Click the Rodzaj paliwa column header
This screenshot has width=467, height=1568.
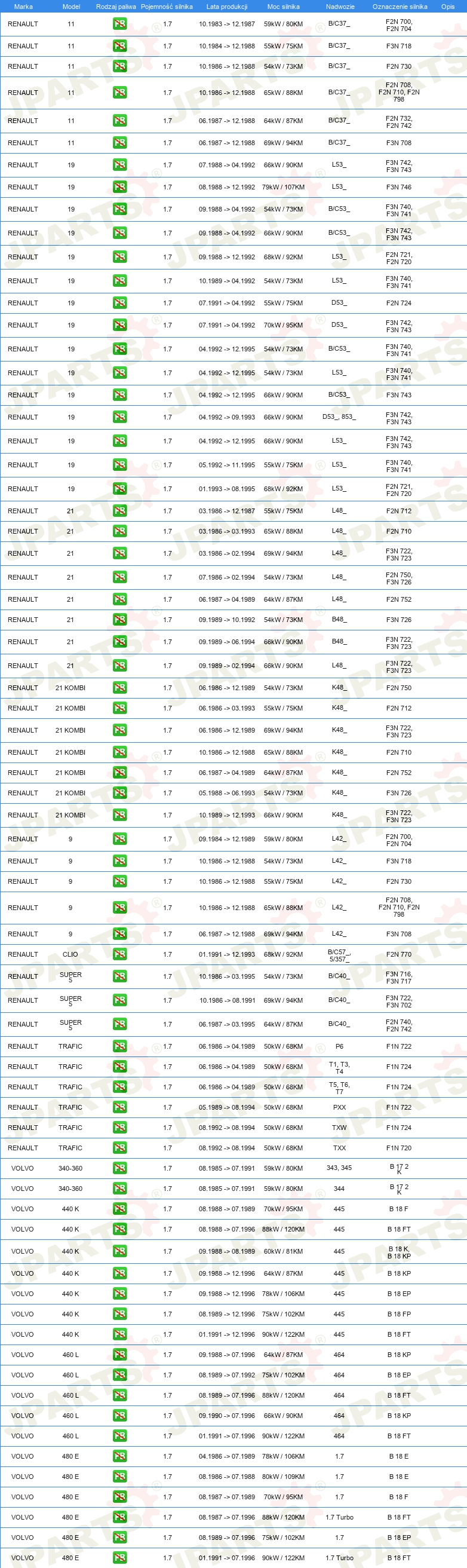[115, 7]
